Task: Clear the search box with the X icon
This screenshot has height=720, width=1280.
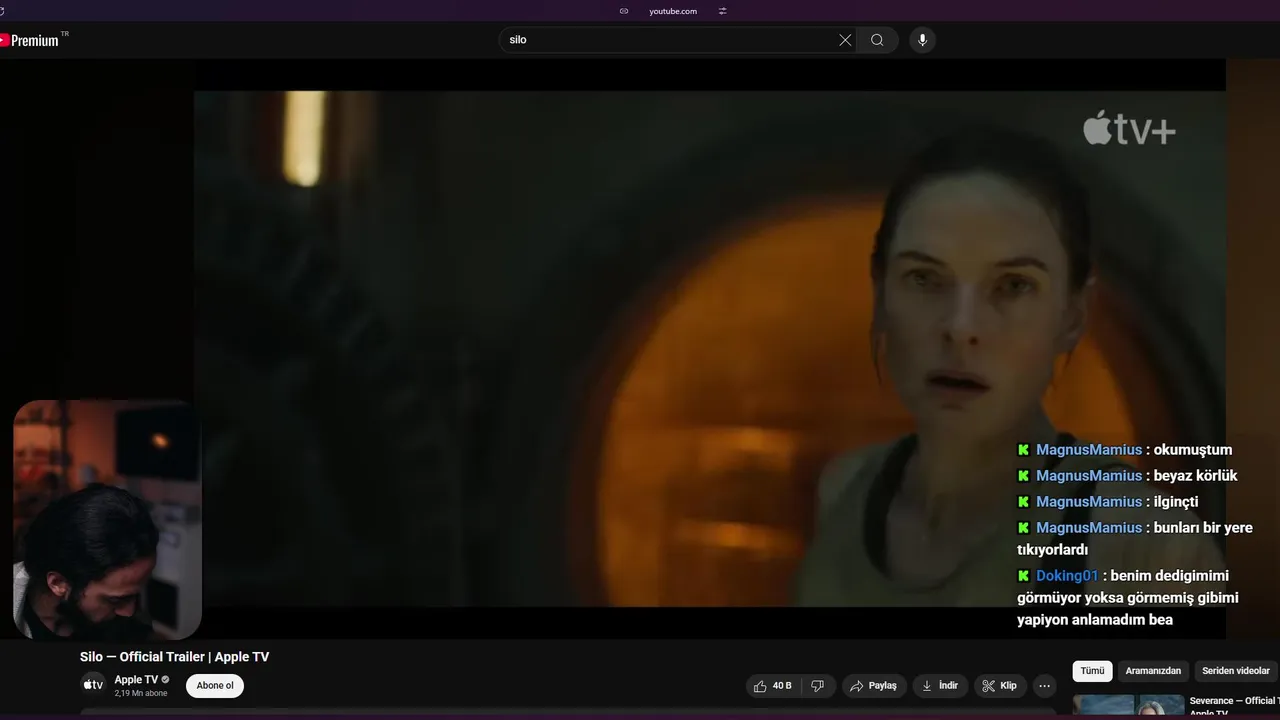Action: 845,40
